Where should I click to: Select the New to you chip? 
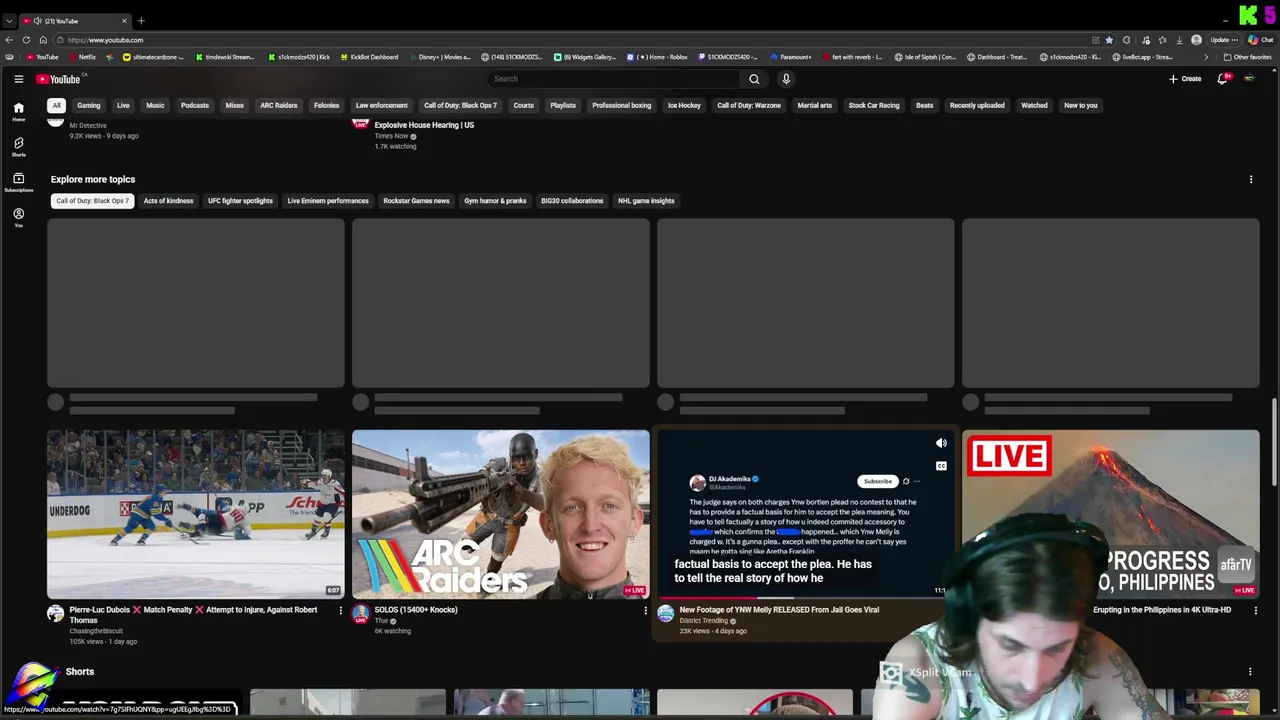(x=1081, y=105)
